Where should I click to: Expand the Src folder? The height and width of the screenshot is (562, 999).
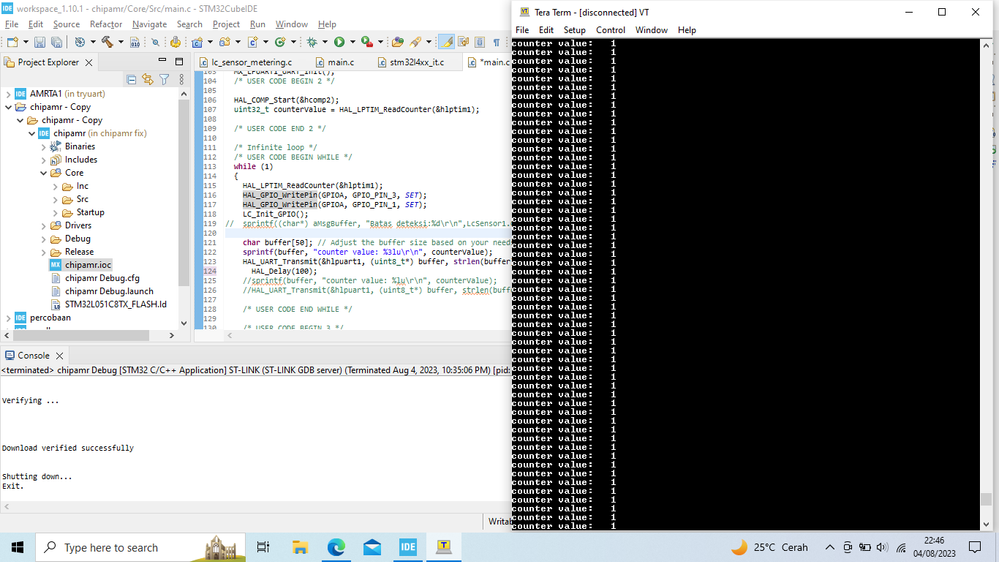coord(55,199)
